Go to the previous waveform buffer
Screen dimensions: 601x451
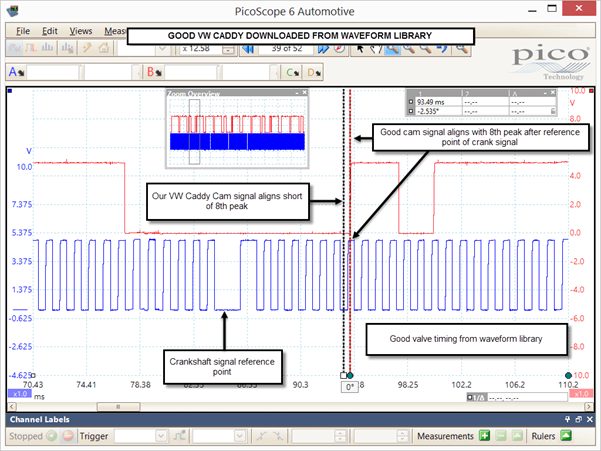tap(248, 49)
